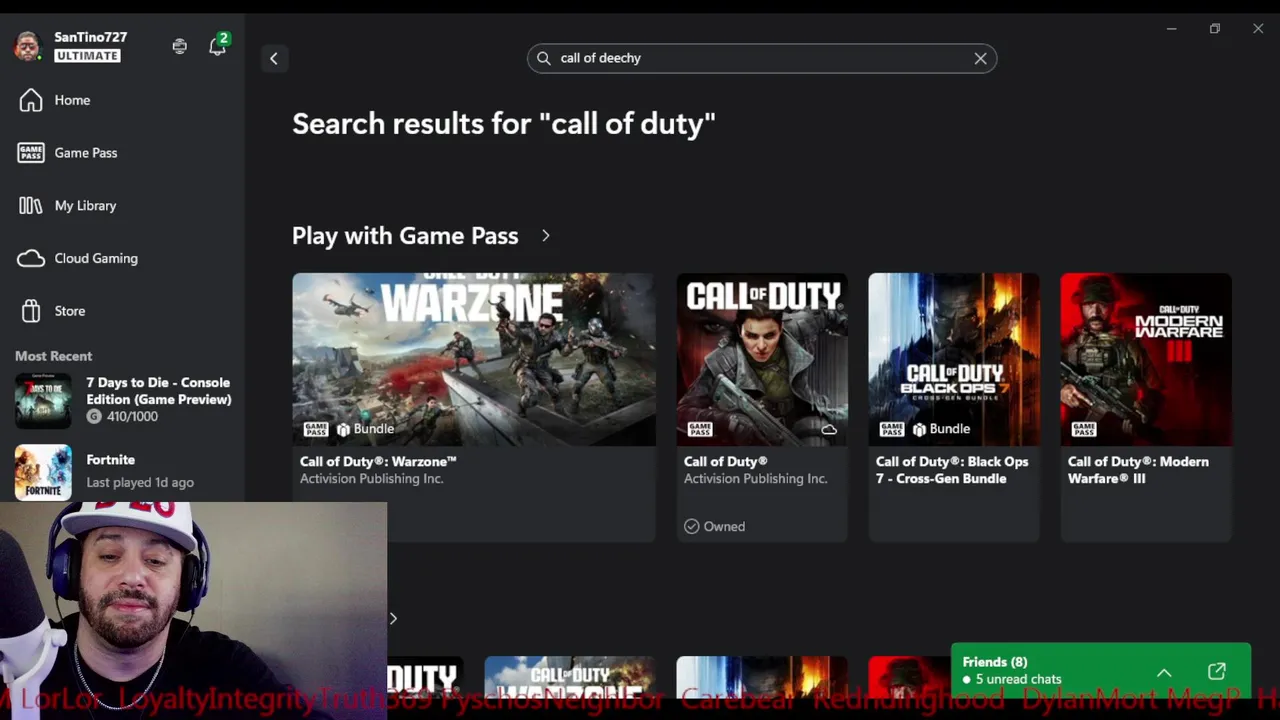This screenshot has width=1280, height=720.
Task: Click the cloud icon on Call of Duty card
Action: [x=829, y=430]
